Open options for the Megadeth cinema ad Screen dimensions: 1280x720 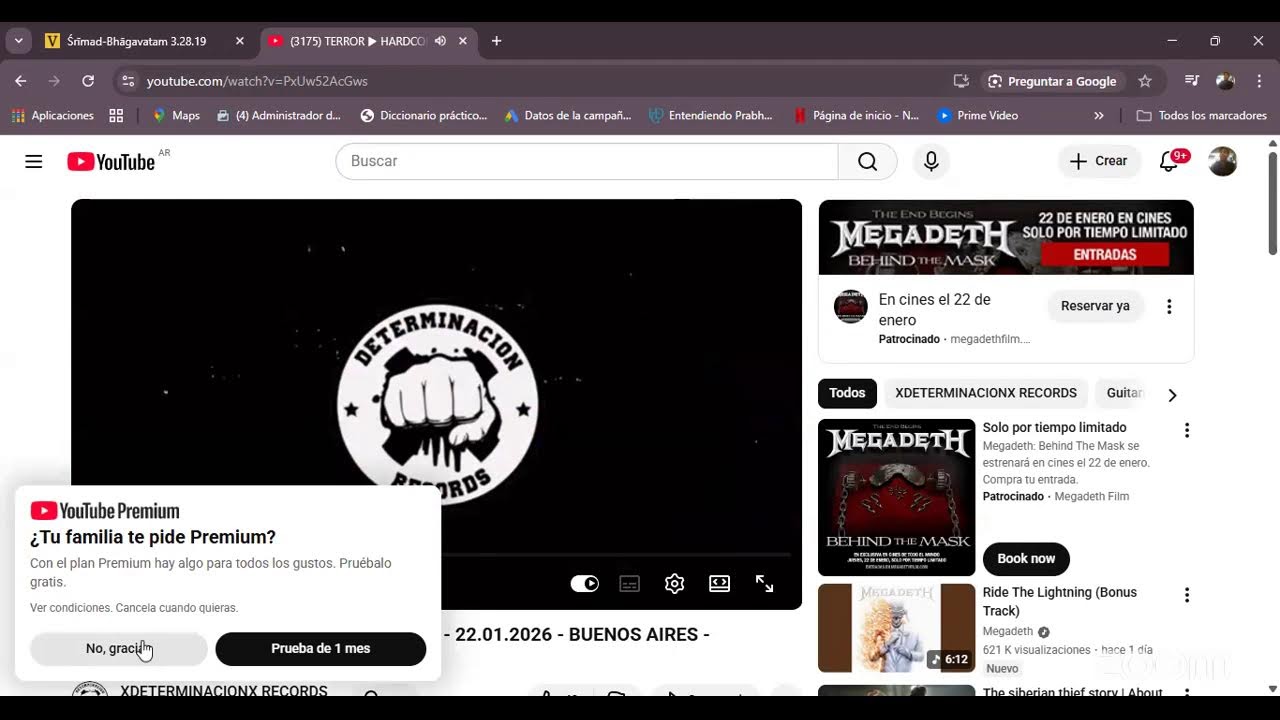(1169, 306)
